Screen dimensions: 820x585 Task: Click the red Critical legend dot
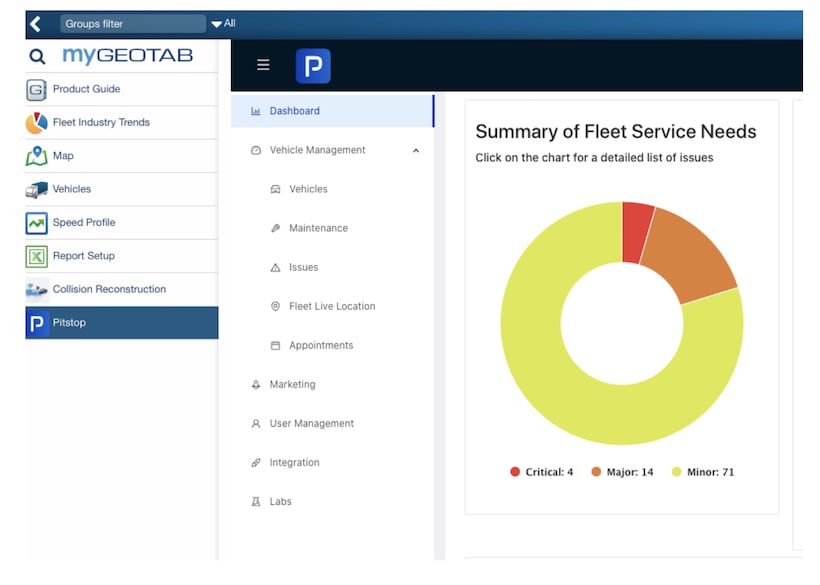[x=515, y=472]
